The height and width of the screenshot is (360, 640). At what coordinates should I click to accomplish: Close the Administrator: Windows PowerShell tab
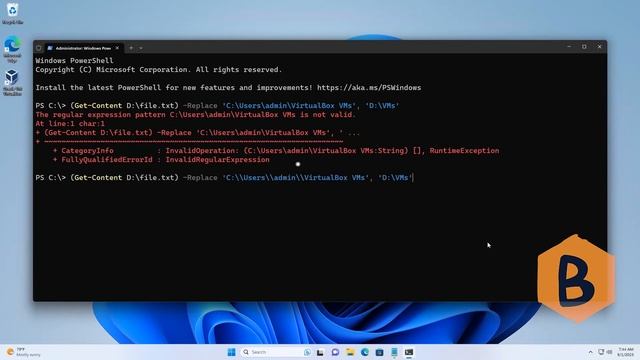[117, 48]
